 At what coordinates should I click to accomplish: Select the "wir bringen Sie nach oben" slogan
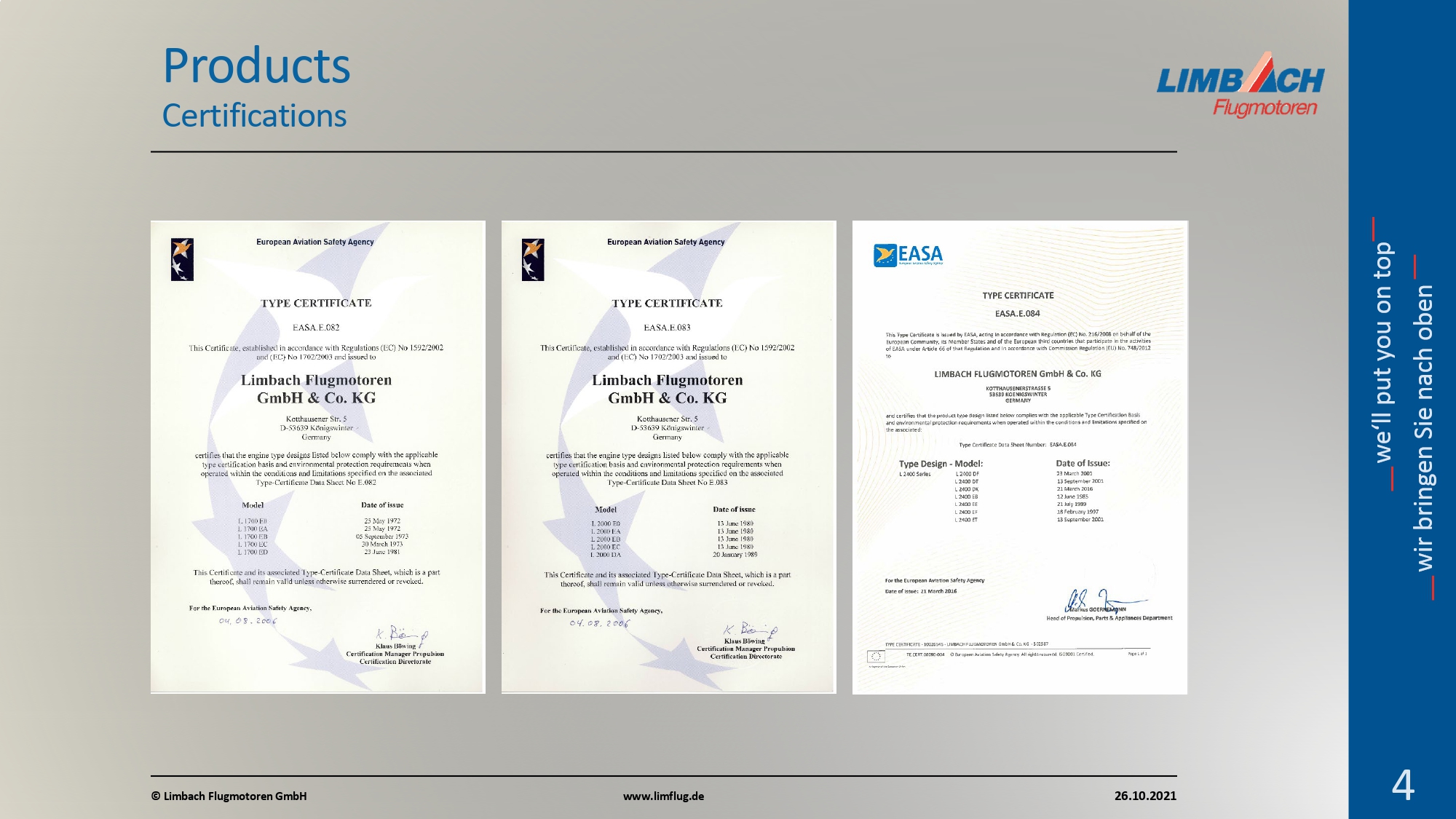click(x=1423, y=428)
